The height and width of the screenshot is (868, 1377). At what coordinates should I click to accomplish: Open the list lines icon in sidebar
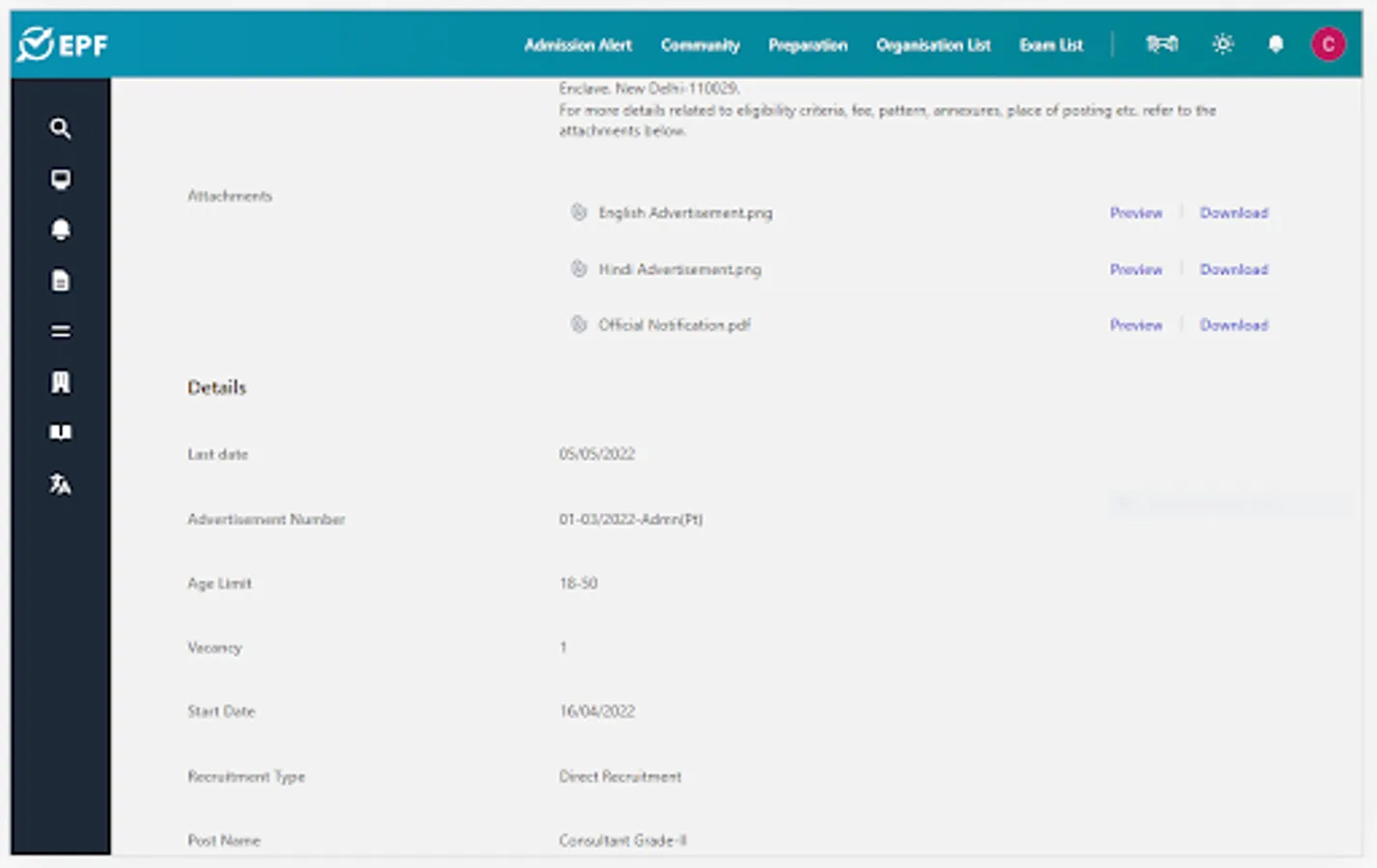(x=61, y=332)
